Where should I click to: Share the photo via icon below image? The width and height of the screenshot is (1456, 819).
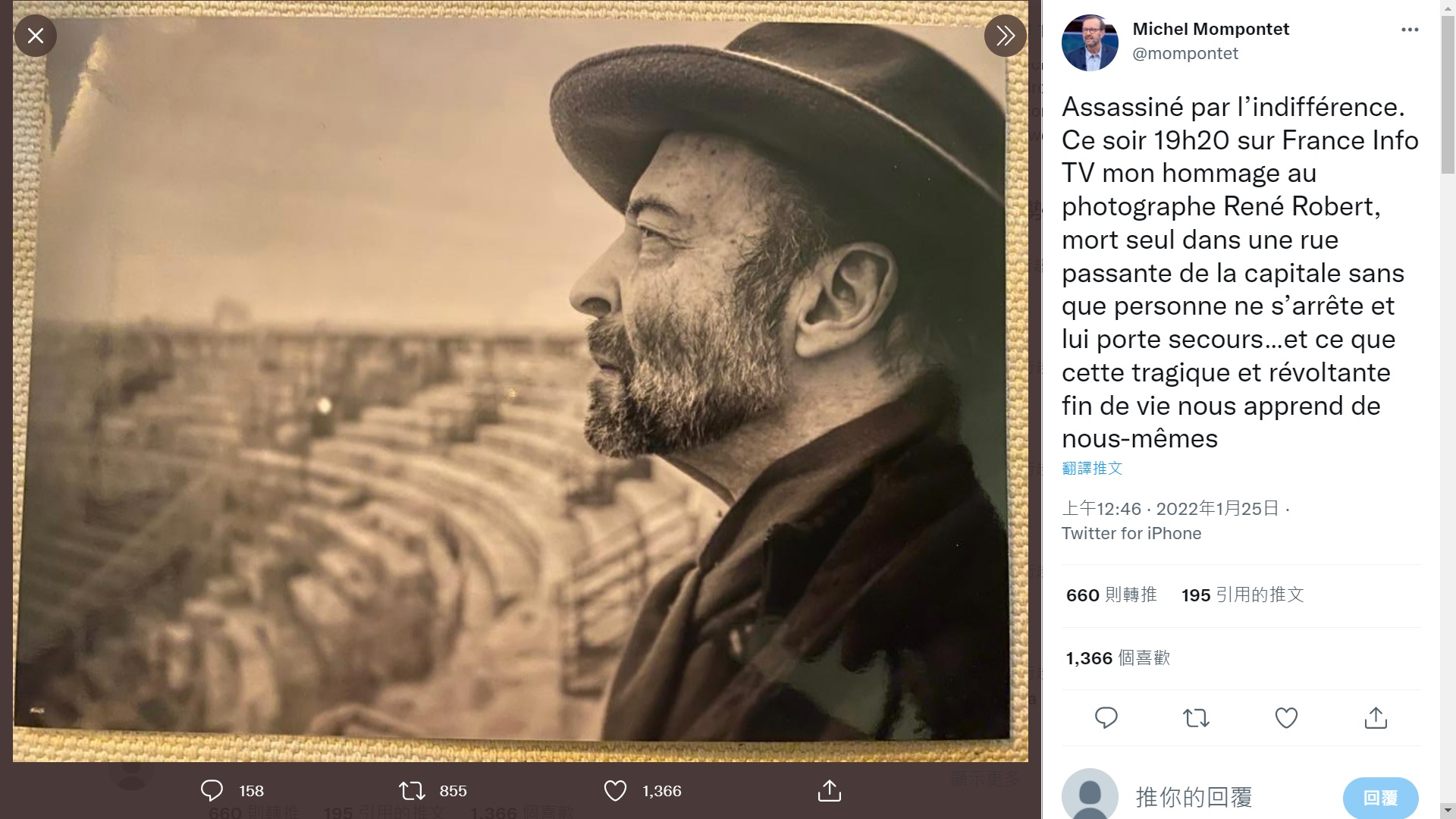point(830,791)
